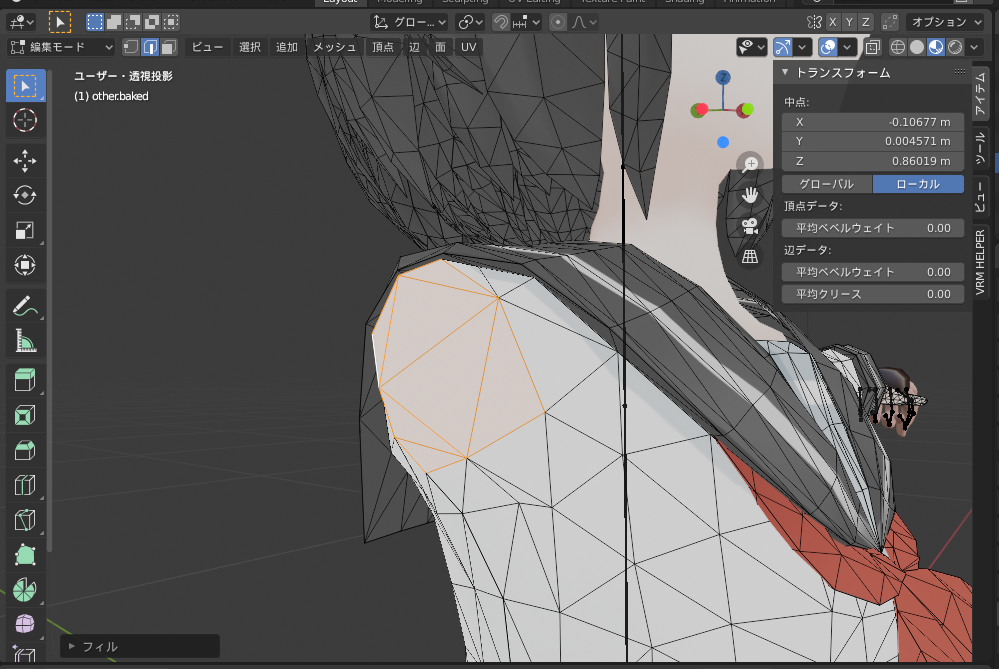Viewport: 999px width, 669px height.
Task: Switch to face select mode
Action: (x=168, y=47)
